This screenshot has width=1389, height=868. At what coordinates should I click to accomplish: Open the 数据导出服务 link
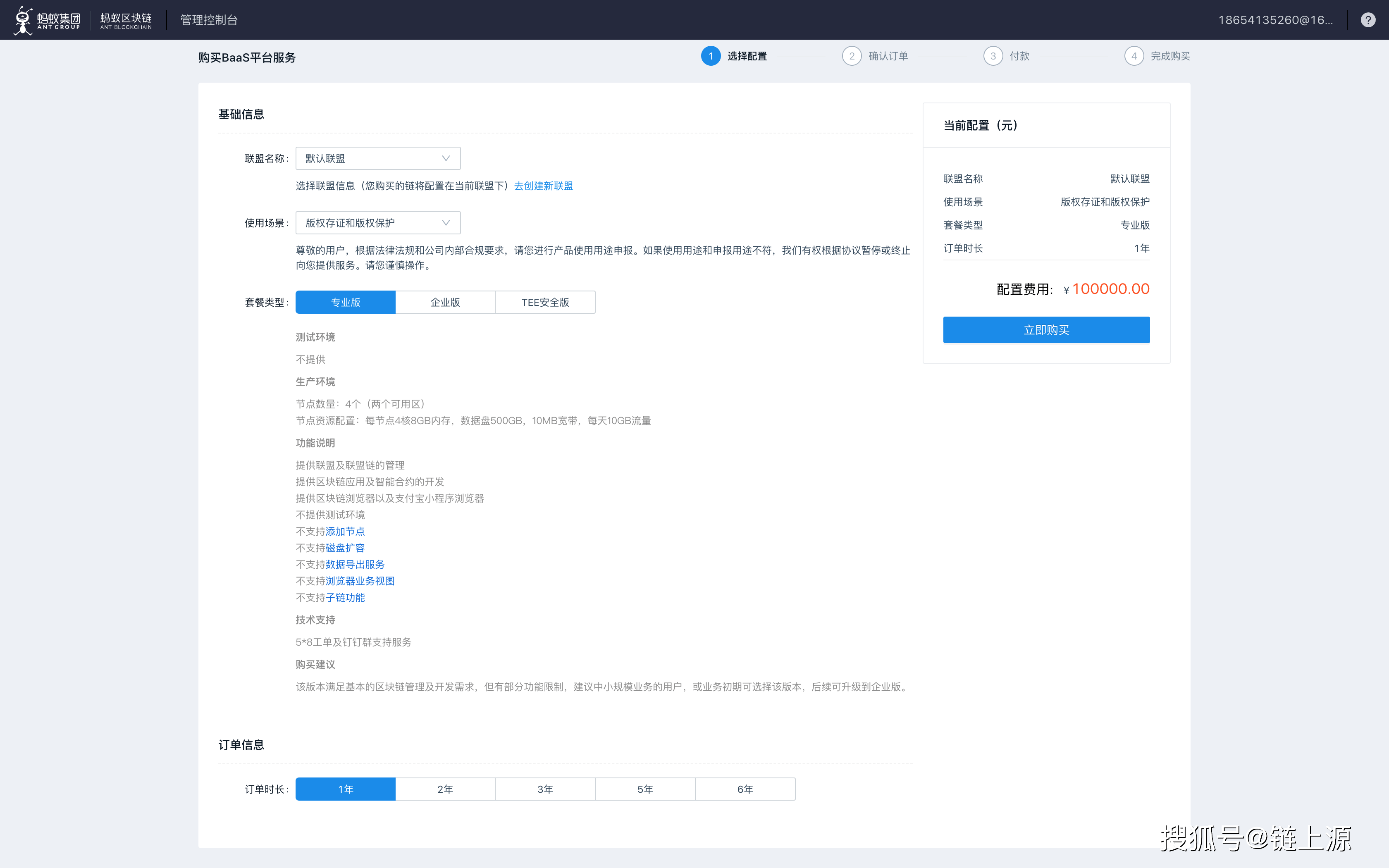355,565
